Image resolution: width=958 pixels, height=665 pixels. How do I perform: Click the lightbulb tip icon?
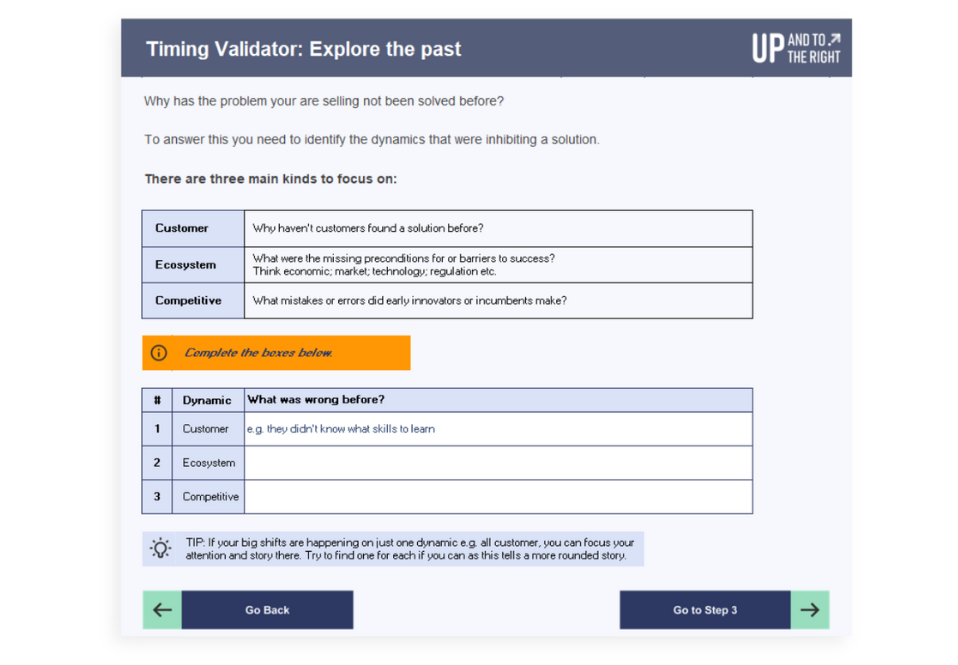click(x=160, y=548)
